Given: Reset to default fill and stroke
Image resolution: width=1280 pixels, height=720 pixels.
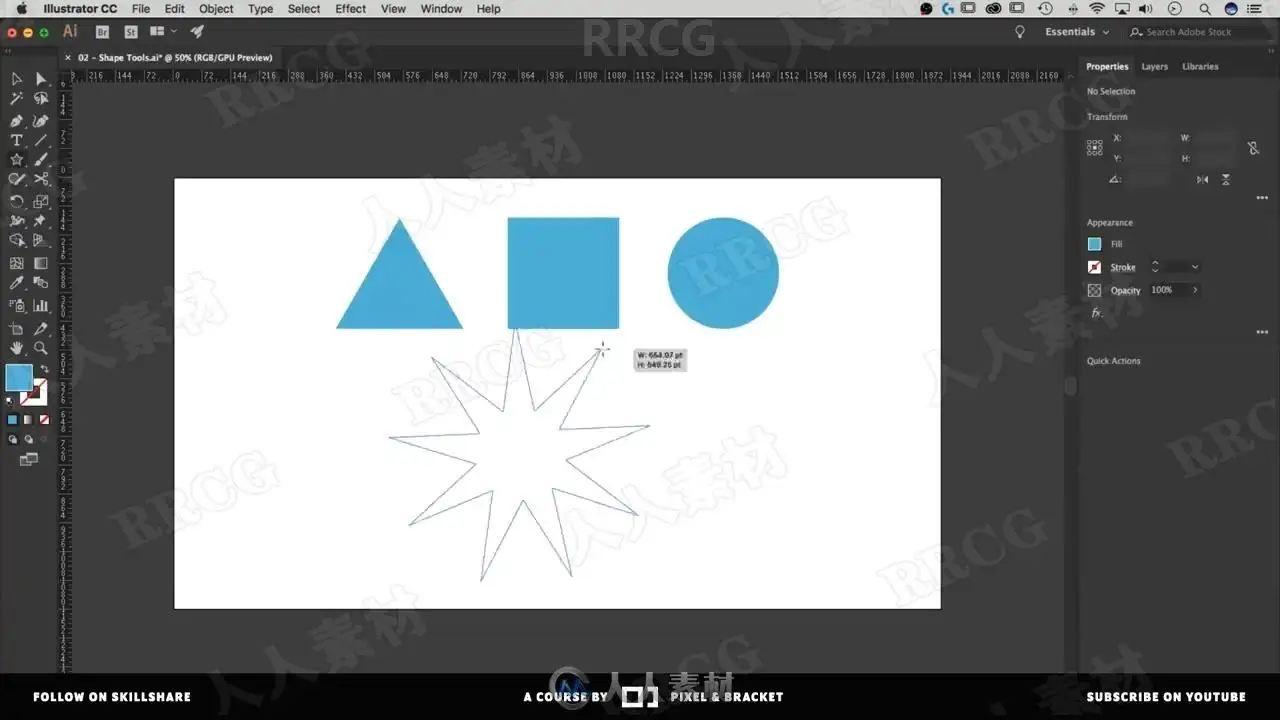Looking at the screenshot, I should pyautogui.click(x=10, y=401).
